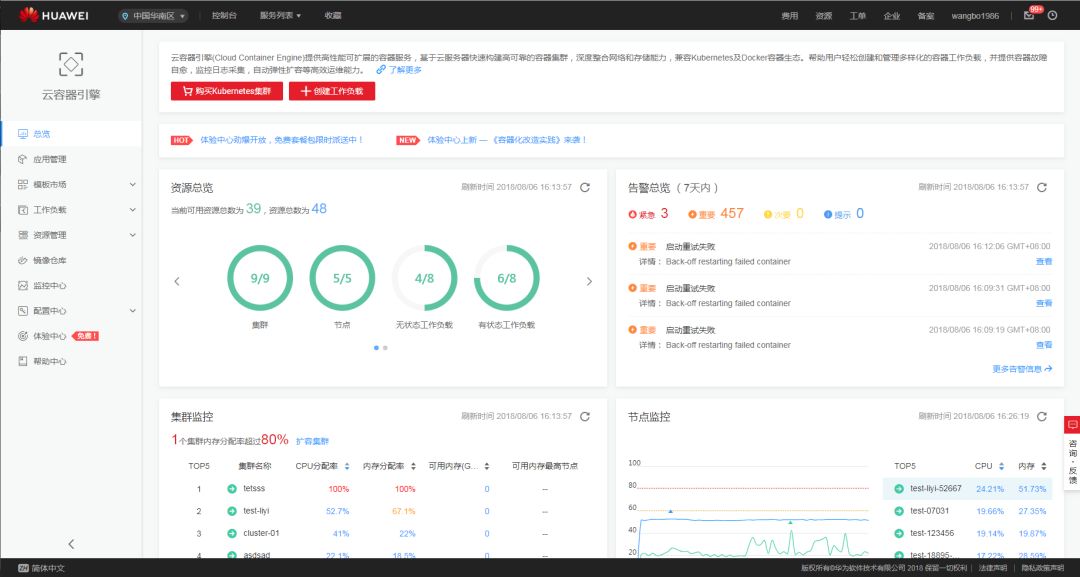This screenshot has height=577, width=1080.
Task: Refresh the 告警总览 panel
Action: click(1041, 187)
